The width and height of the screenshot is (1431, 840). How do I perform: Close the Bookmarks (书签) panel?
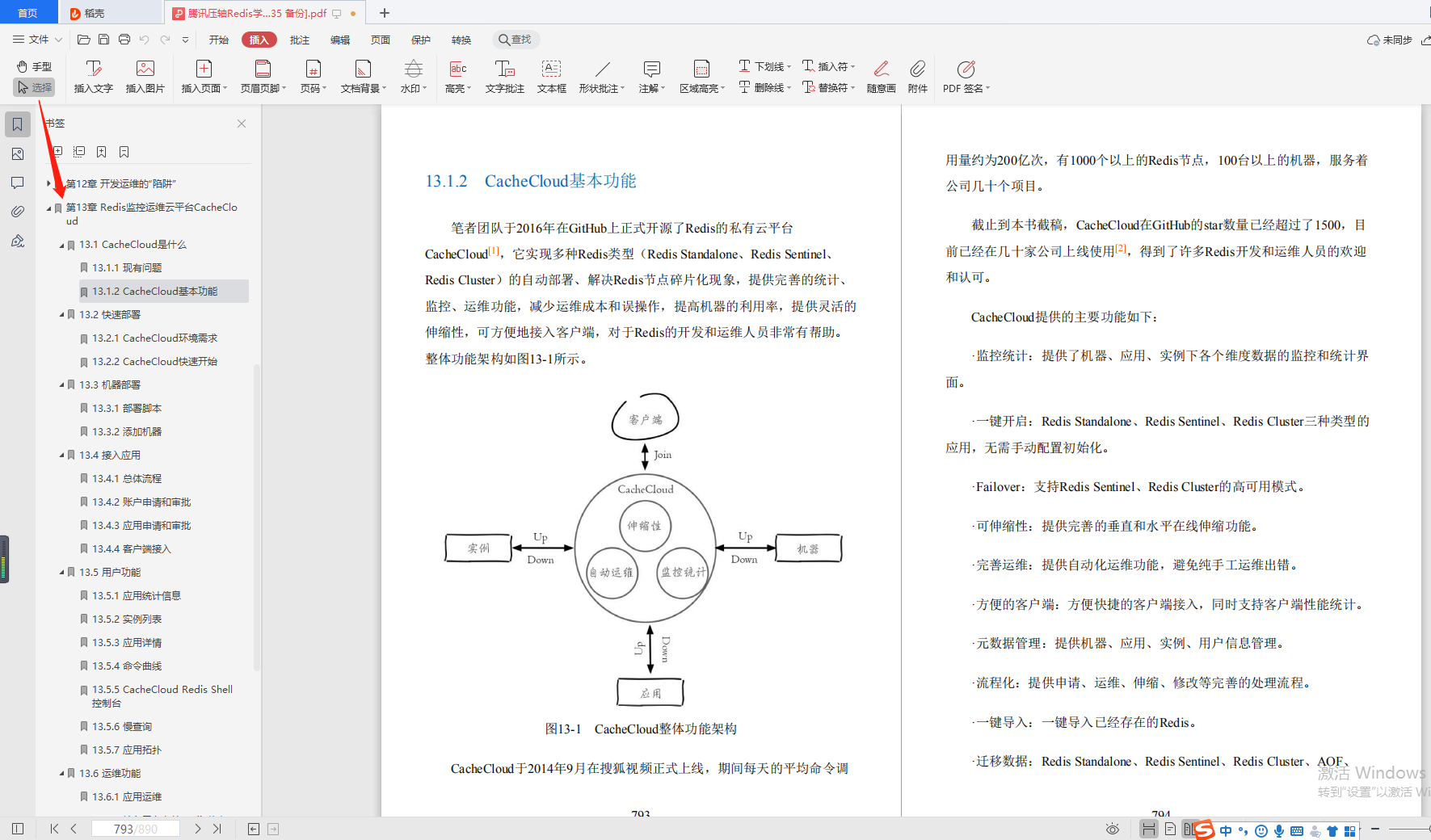242,124
